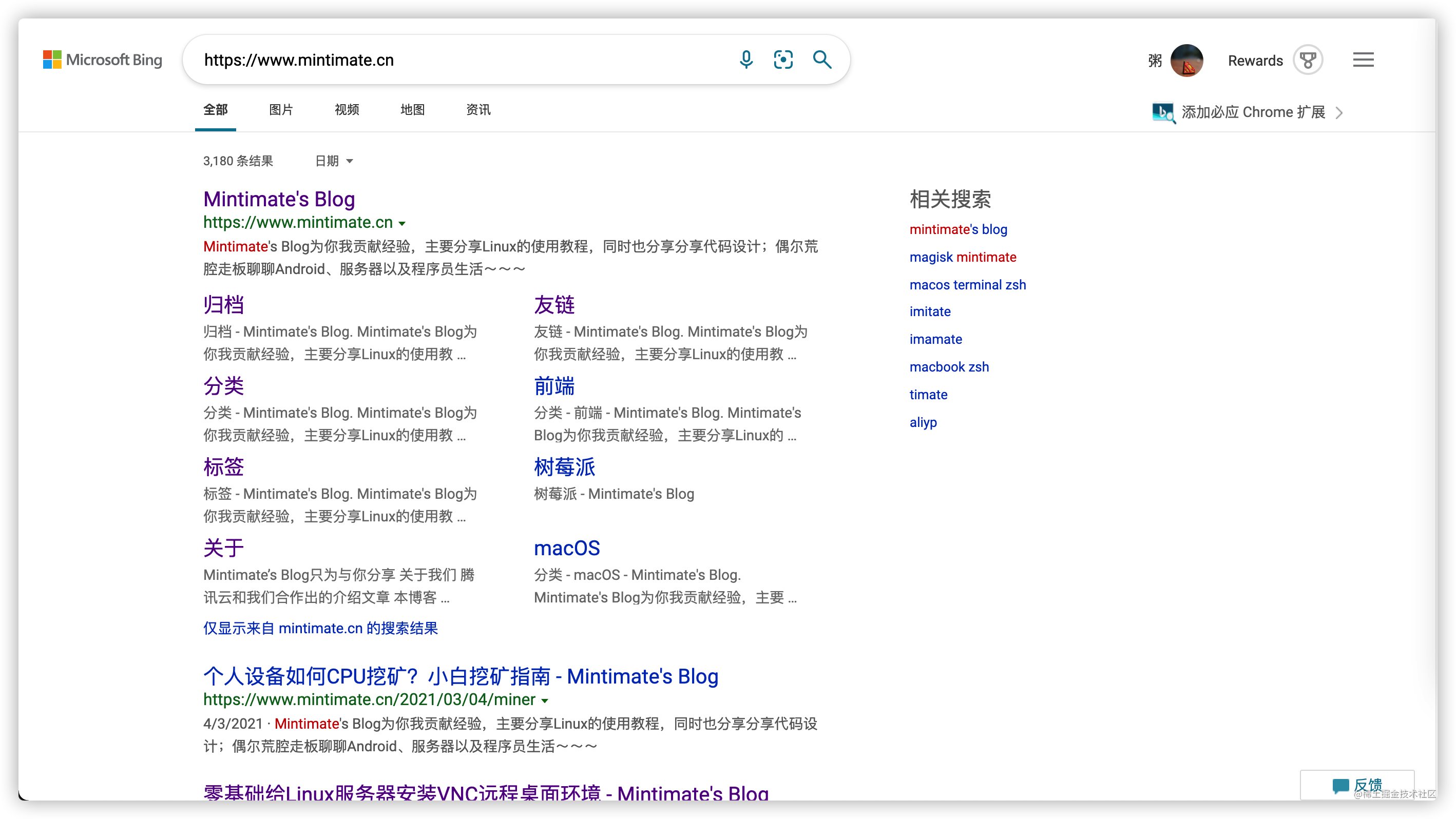Click the Microsoft Bing logo
Screen dimensions: 1456x819
point(102,60)
